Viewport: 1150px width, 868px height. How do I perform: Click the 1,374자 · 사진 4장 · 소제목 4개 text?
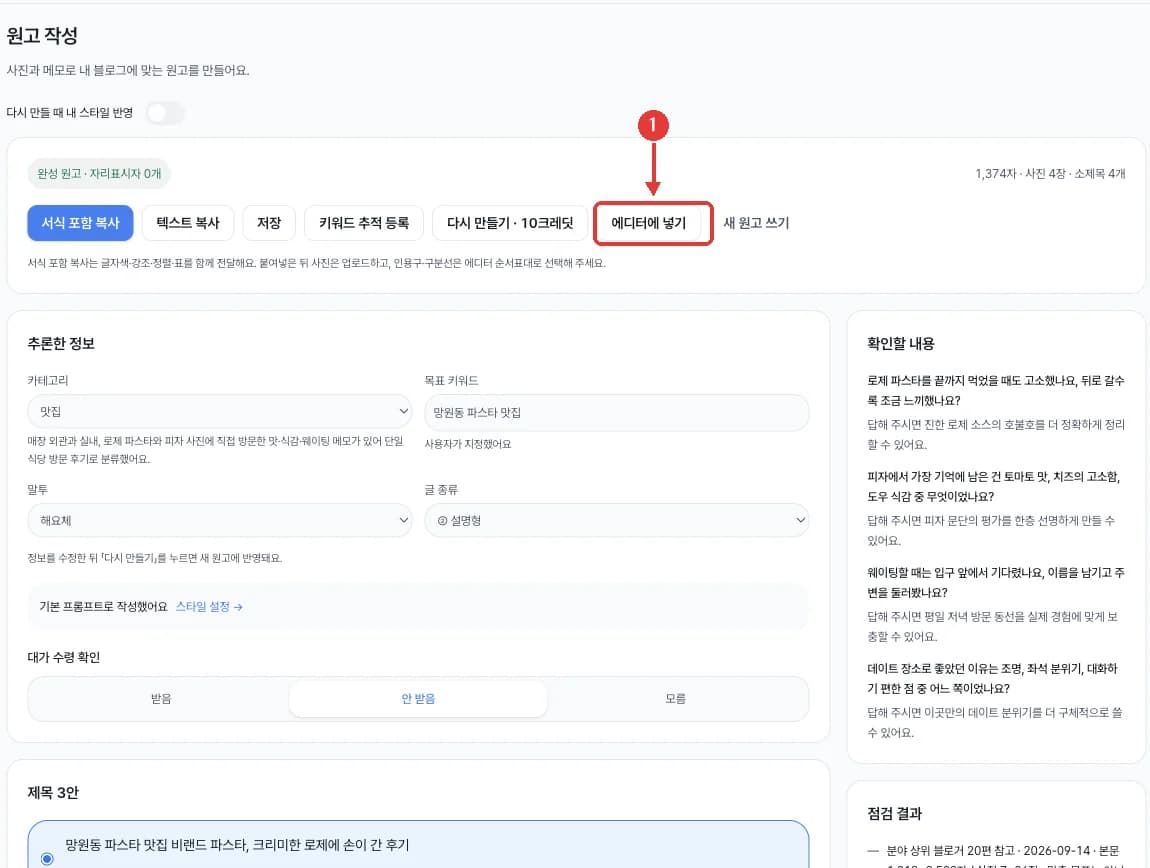pyautogui.click(x=1050, y=174)
